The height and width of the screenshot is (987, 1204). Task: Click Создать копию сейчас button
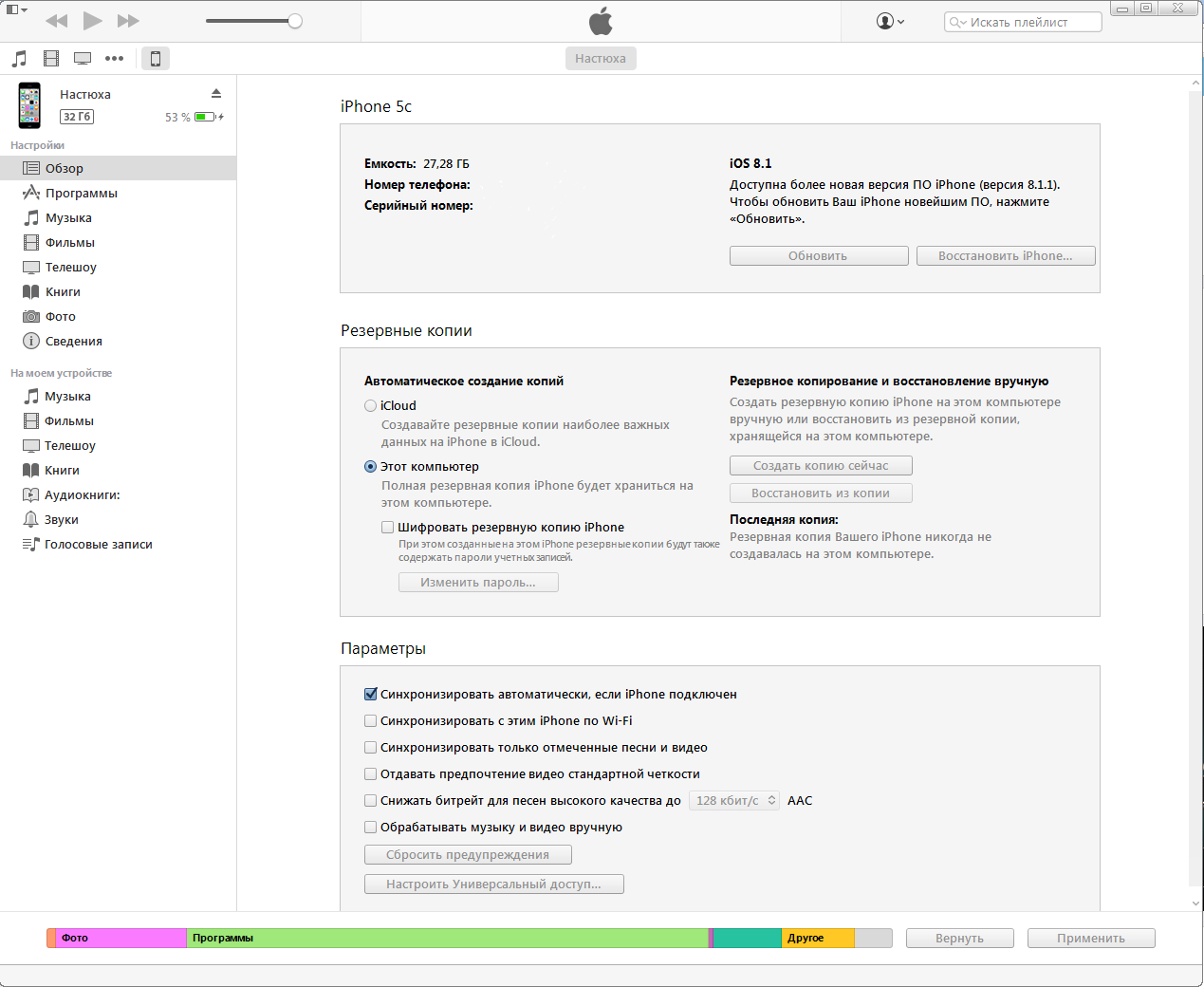(821, 466)
